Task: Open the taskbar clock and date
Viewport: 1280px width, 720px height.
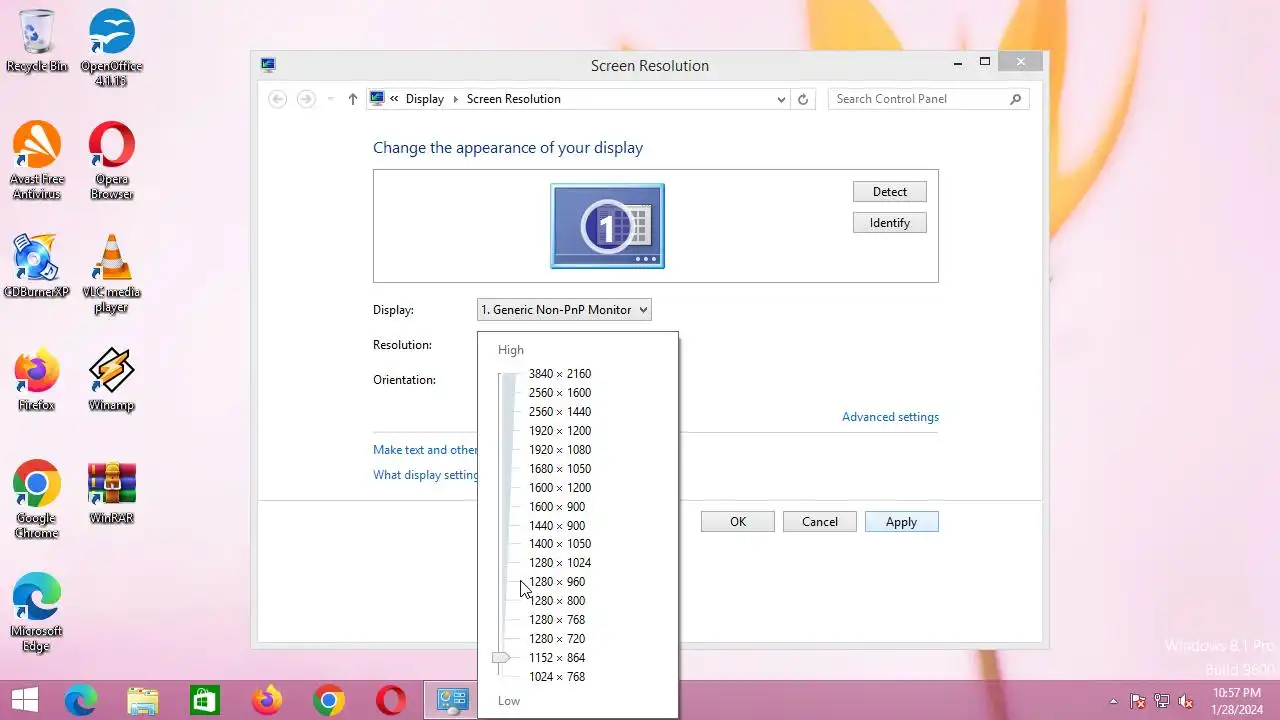Action: tap(1237, 700)
